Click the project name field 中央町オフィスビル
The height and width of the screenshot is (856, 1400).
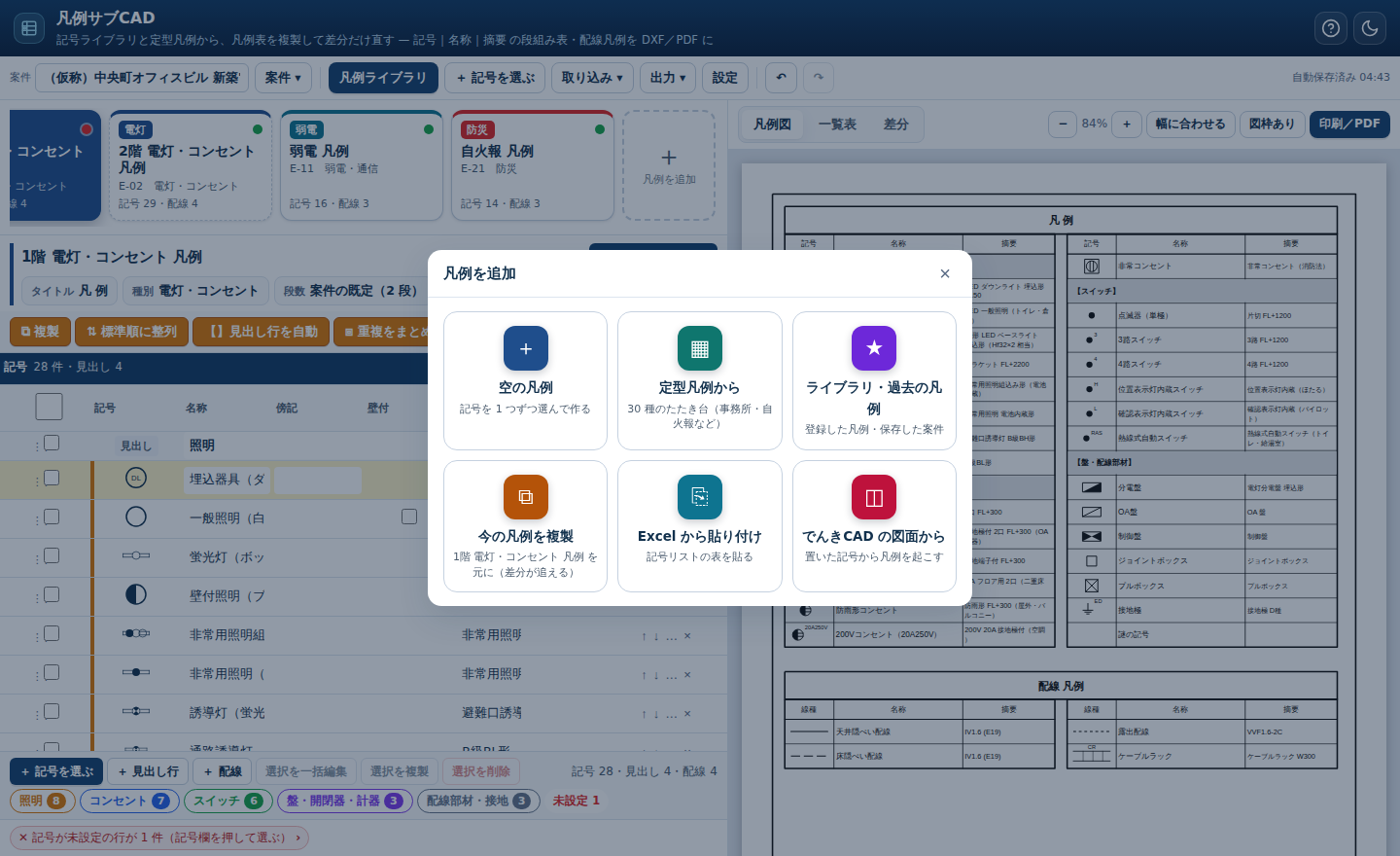coord(142,78)
